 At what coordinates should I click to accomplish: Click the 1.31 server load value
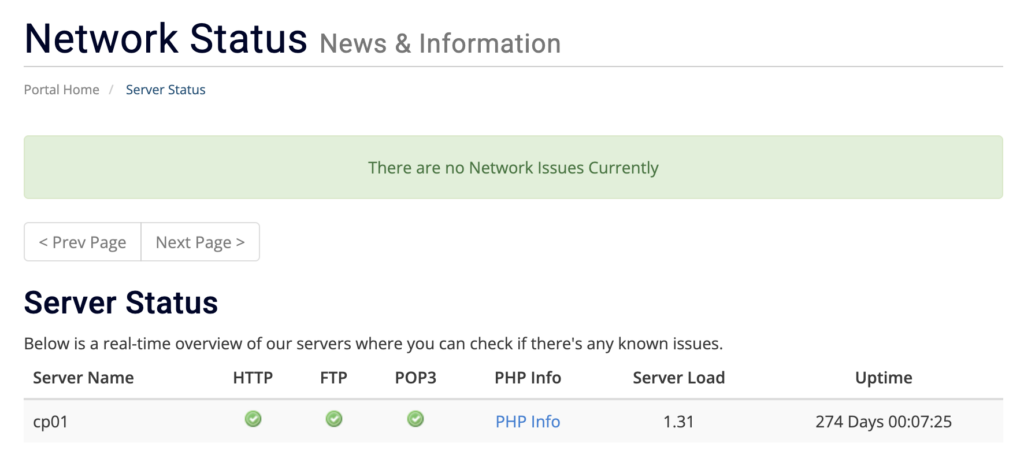click(x=679, y=422)
